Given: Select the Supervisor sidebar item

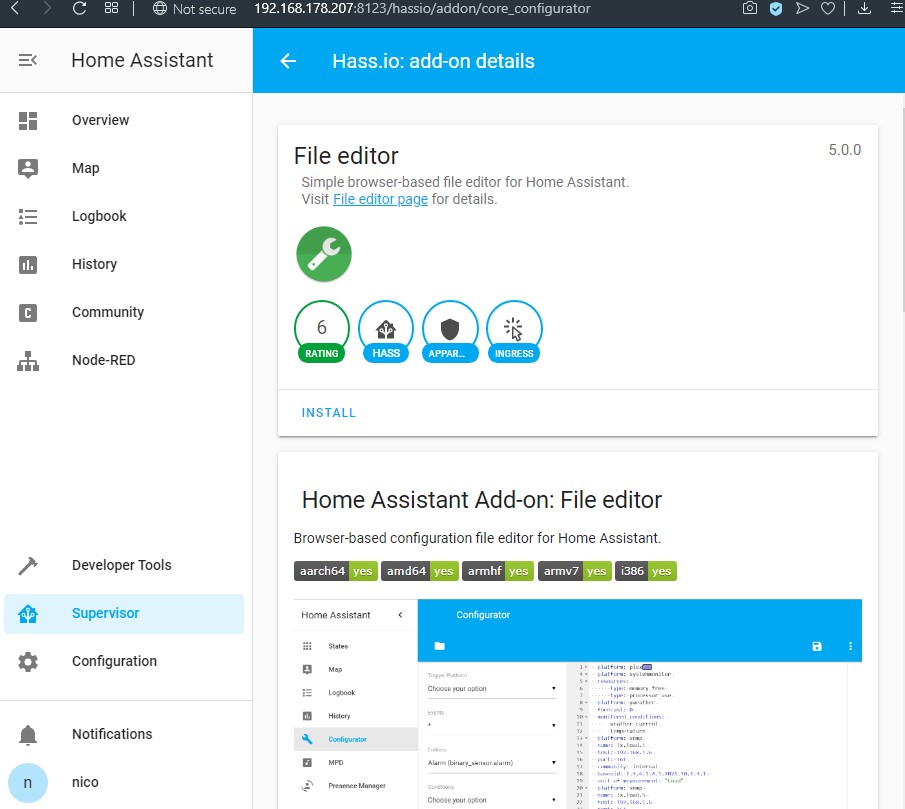Looking at the screenshot, I should pos(105,613).
